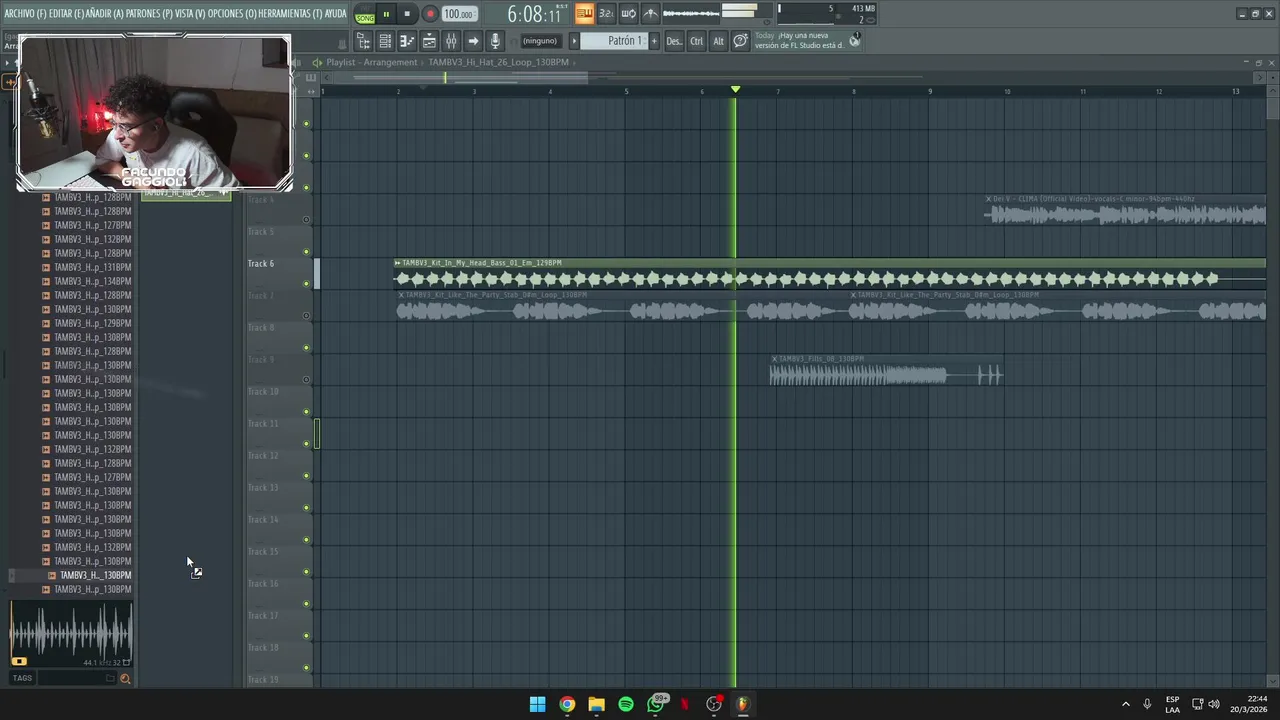Select the TAMBV3_Kit_In_My_Head_Bass clip

(x=830, y=274)
